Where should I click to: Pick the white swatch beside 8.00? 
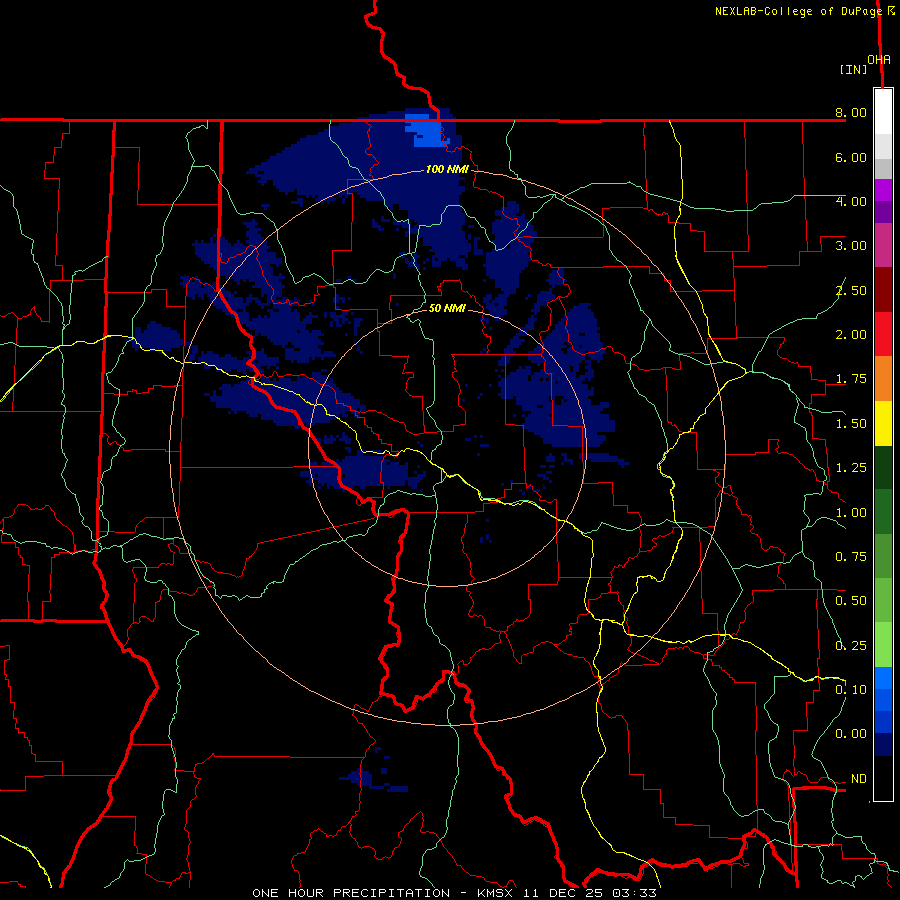[883, 111]
